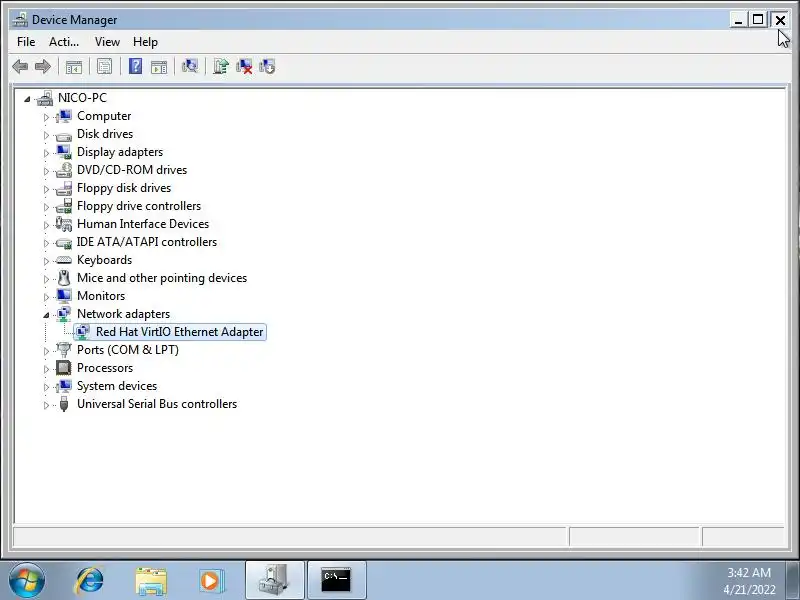The width and height of the screenshot is (800, 600).
Task: Switch to Command Prompt taskbar button
Action: (337, 580)
